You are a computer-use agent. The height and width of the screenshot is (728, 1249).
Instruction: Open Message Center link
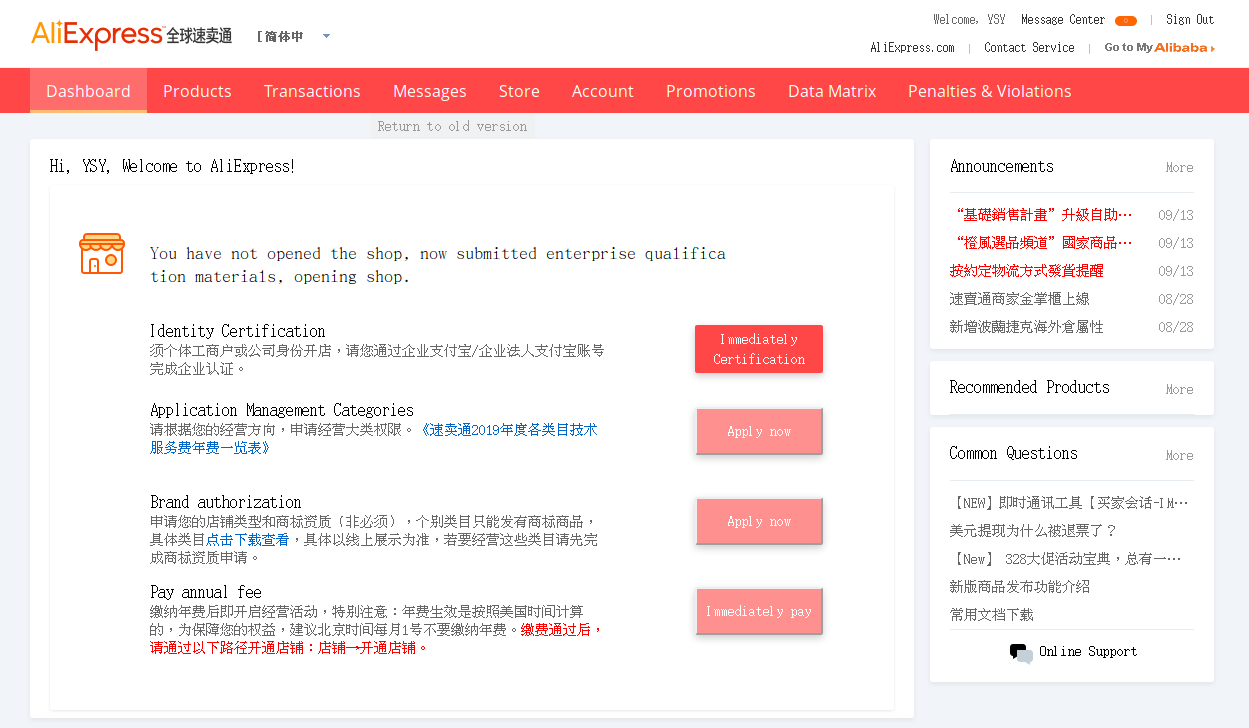(1062, 19)
